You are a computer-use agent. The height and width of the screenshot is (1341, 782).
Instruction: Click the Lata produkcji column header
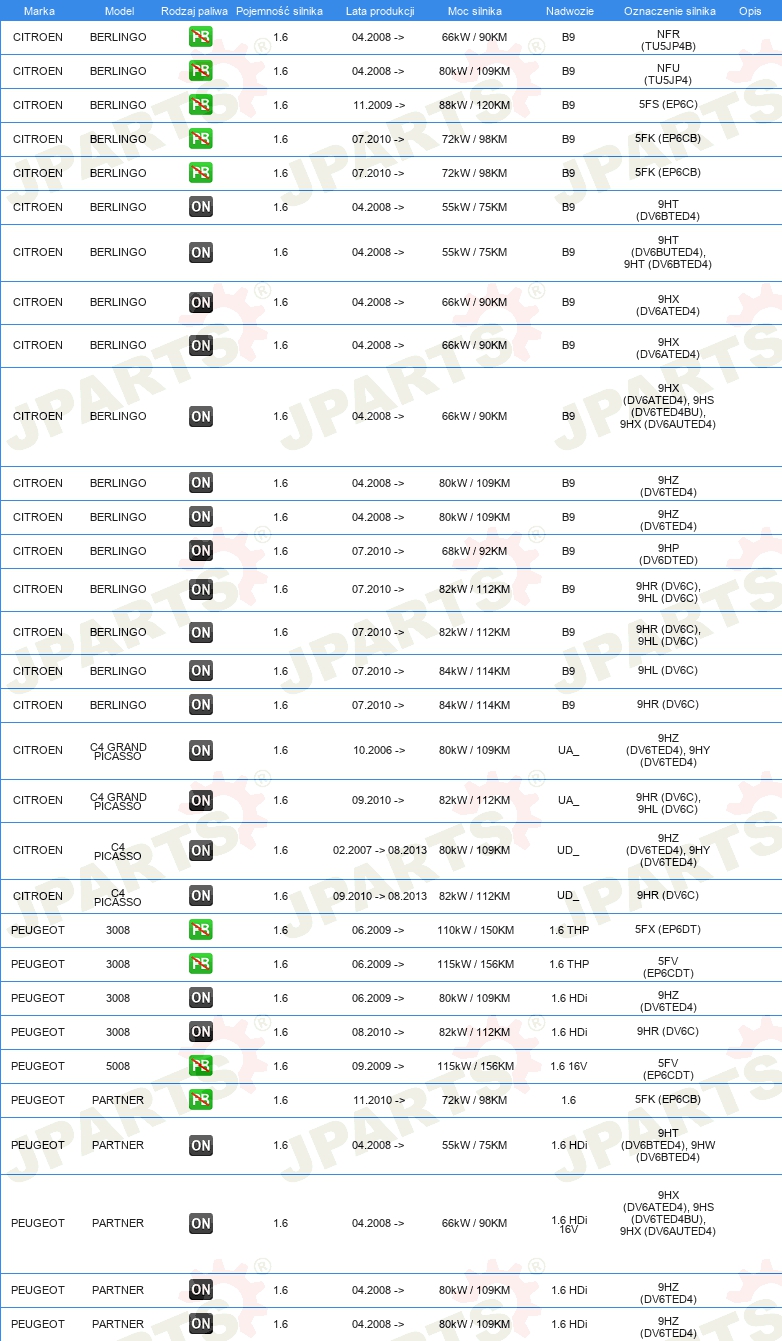(379, 10)
